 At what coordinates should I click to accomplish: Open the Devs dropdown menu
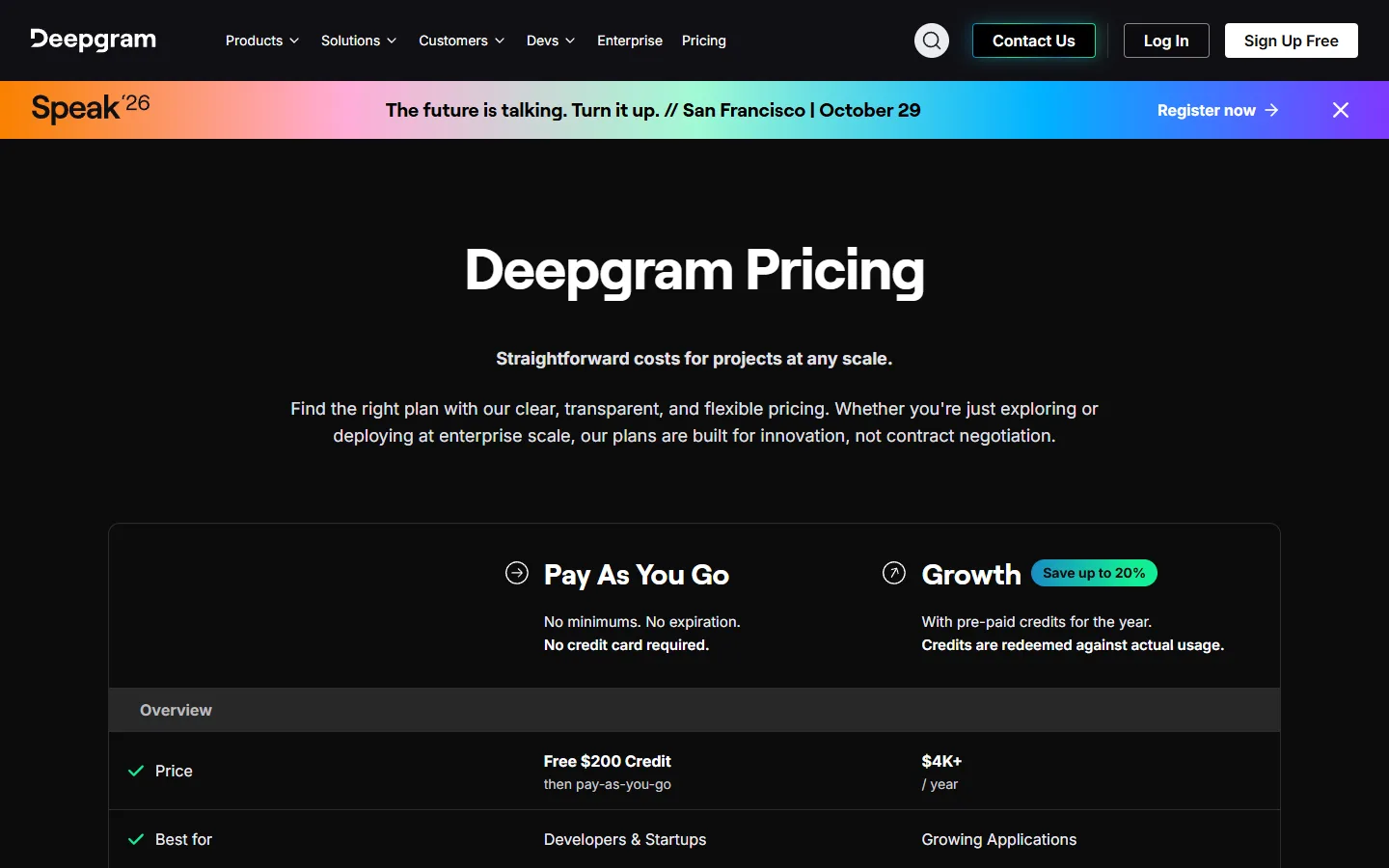pyautogui.click(x=551, y=41)
